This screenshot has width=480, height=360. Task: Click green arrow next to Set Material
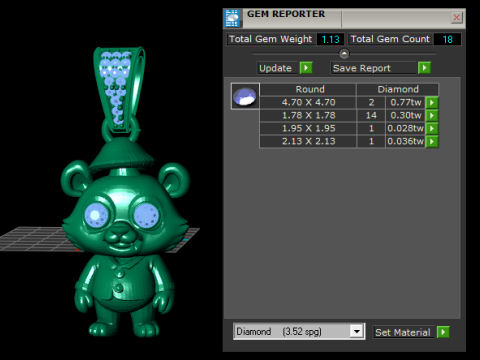(443, 332)
